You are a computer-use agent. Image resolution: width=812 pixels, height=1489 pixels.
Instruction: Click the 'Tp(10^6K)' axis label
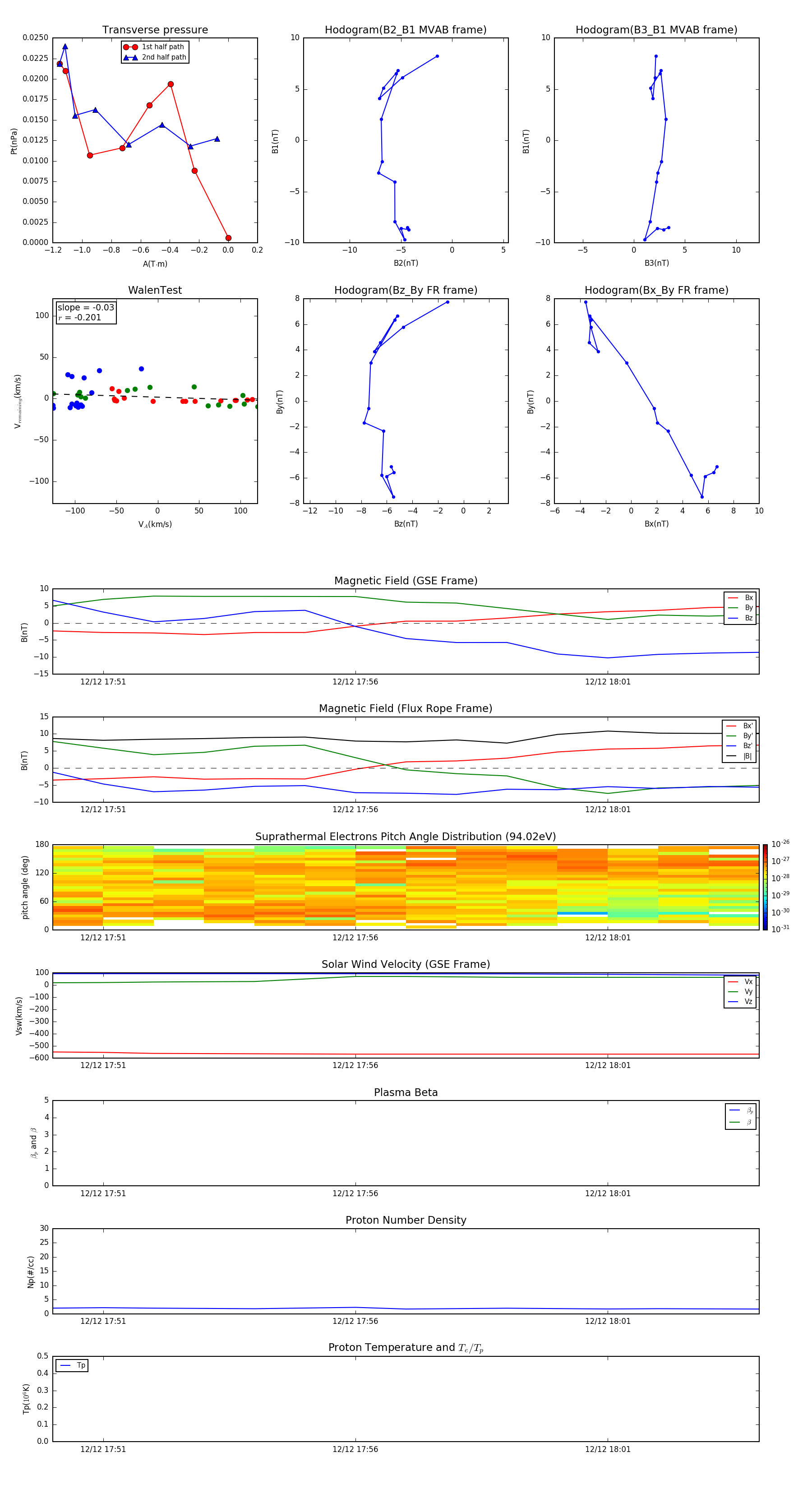click(26, 1399)
